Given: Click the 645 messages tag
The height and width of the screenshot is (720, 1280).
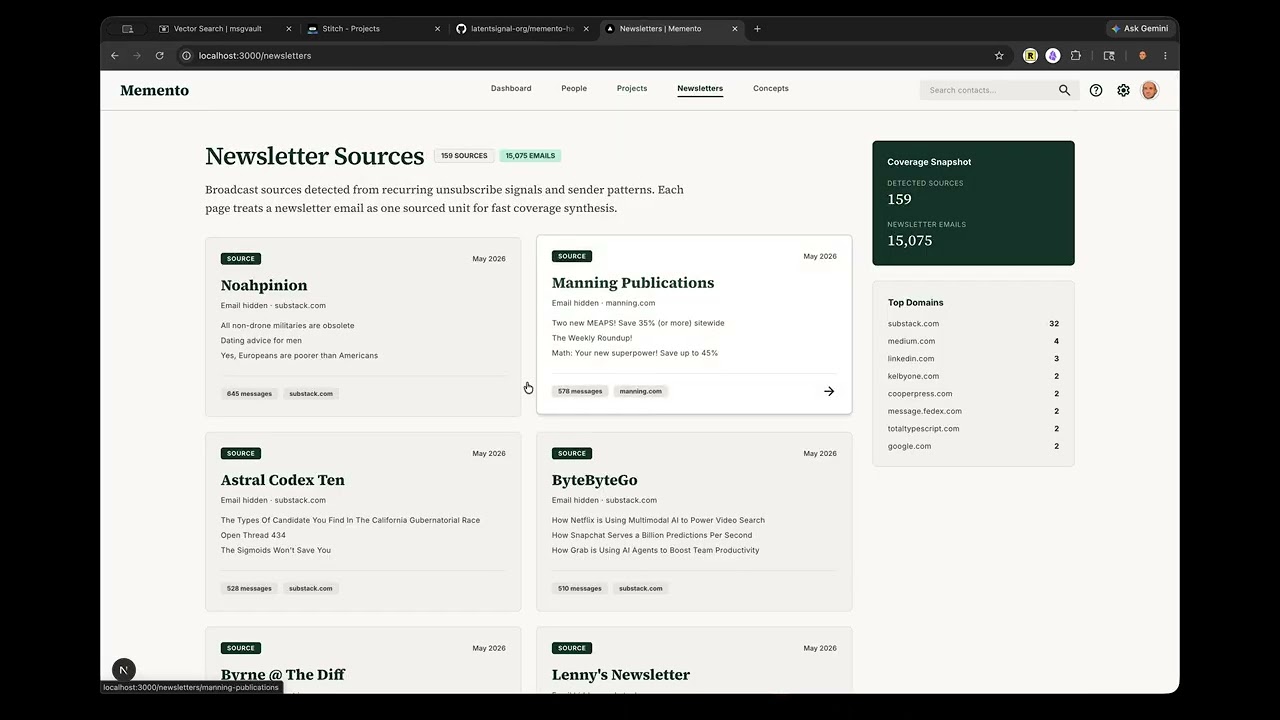Looking at the screenshot, I should 249,394.
